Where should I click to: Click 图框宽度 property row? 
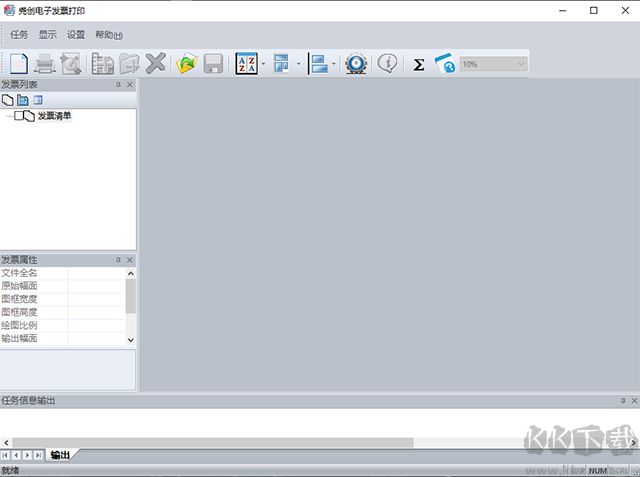coord(63,299)
